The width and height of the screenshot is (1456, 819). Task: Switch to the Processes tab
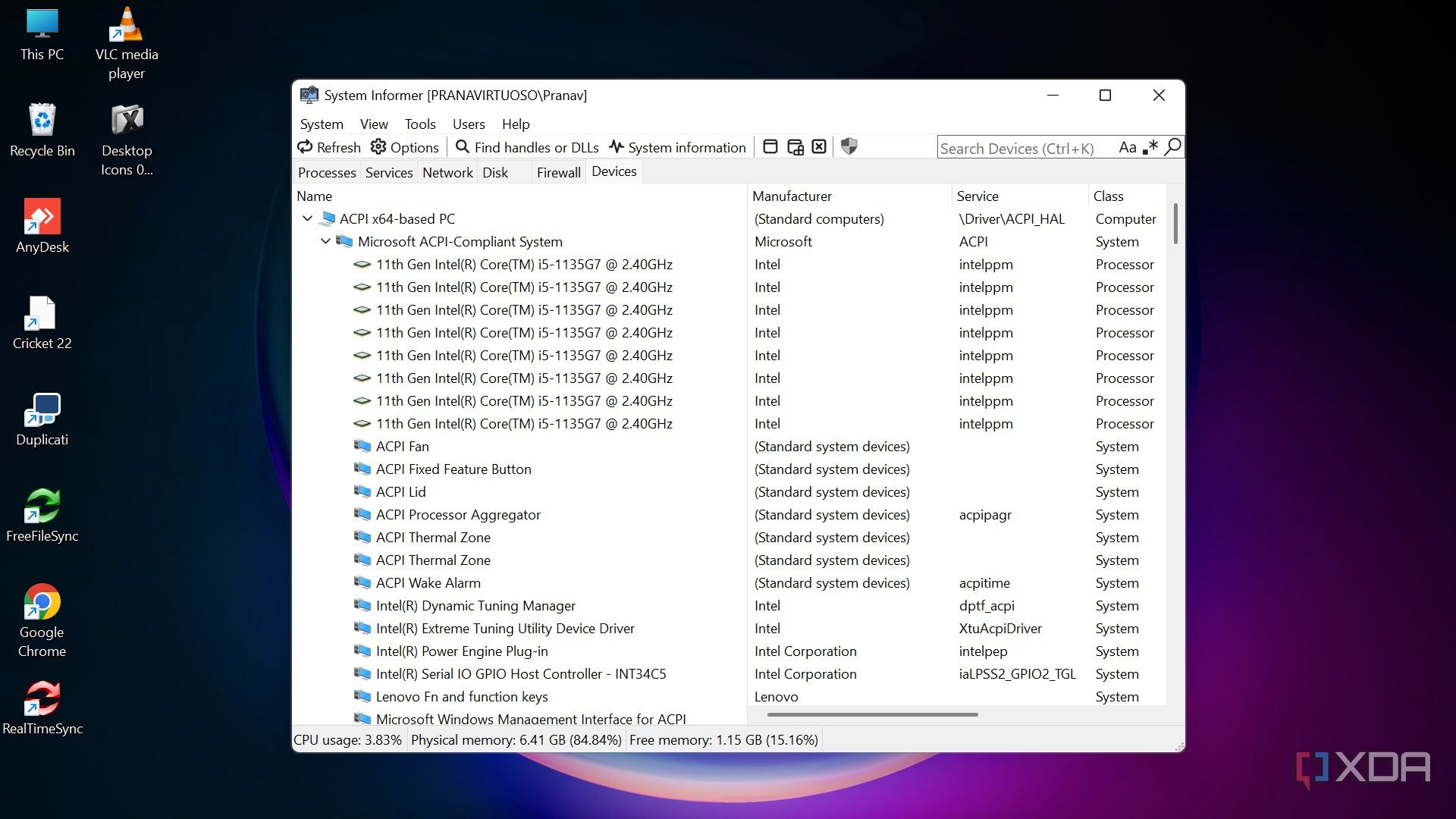pos(327,172)
